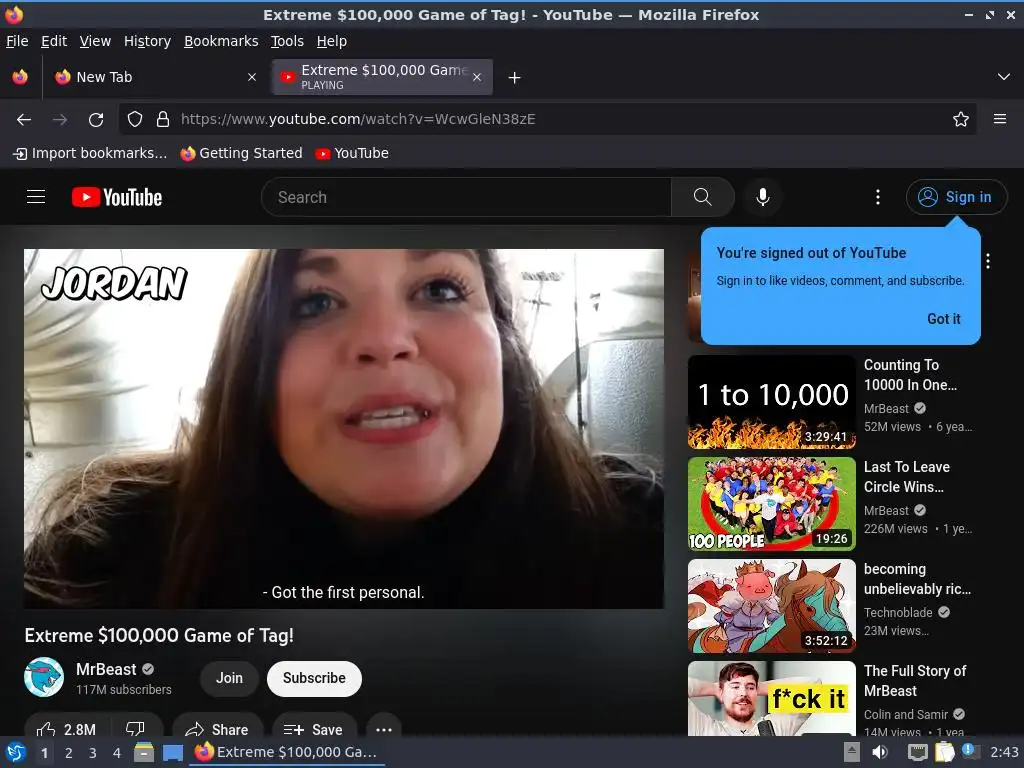Open the YouTube guide hamburger menu
Screen dimensions: 1024x768
(36, 197)
